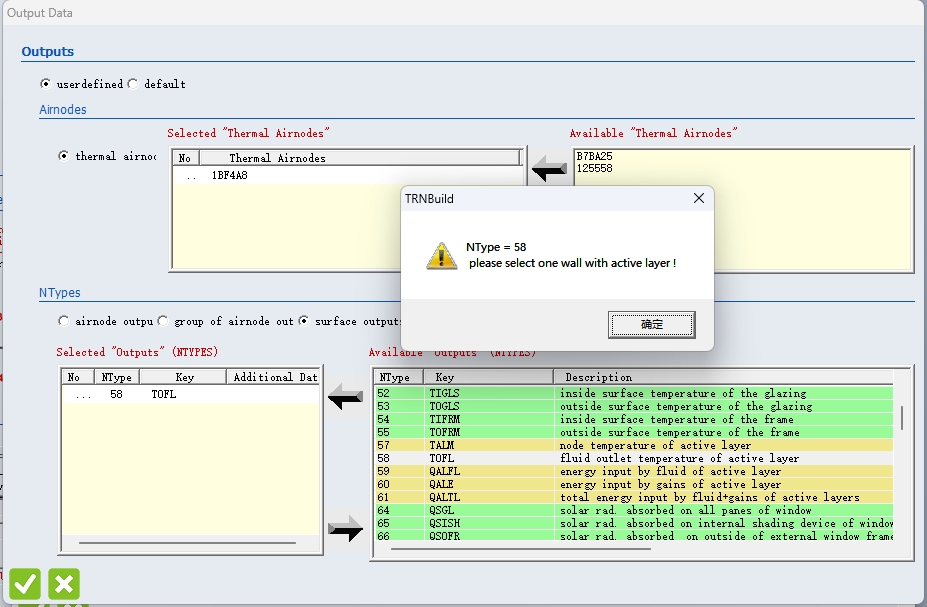Click the yellow warning icon in the dialog
Viewport: 927px width, 607px height.
tap(441, 255)
